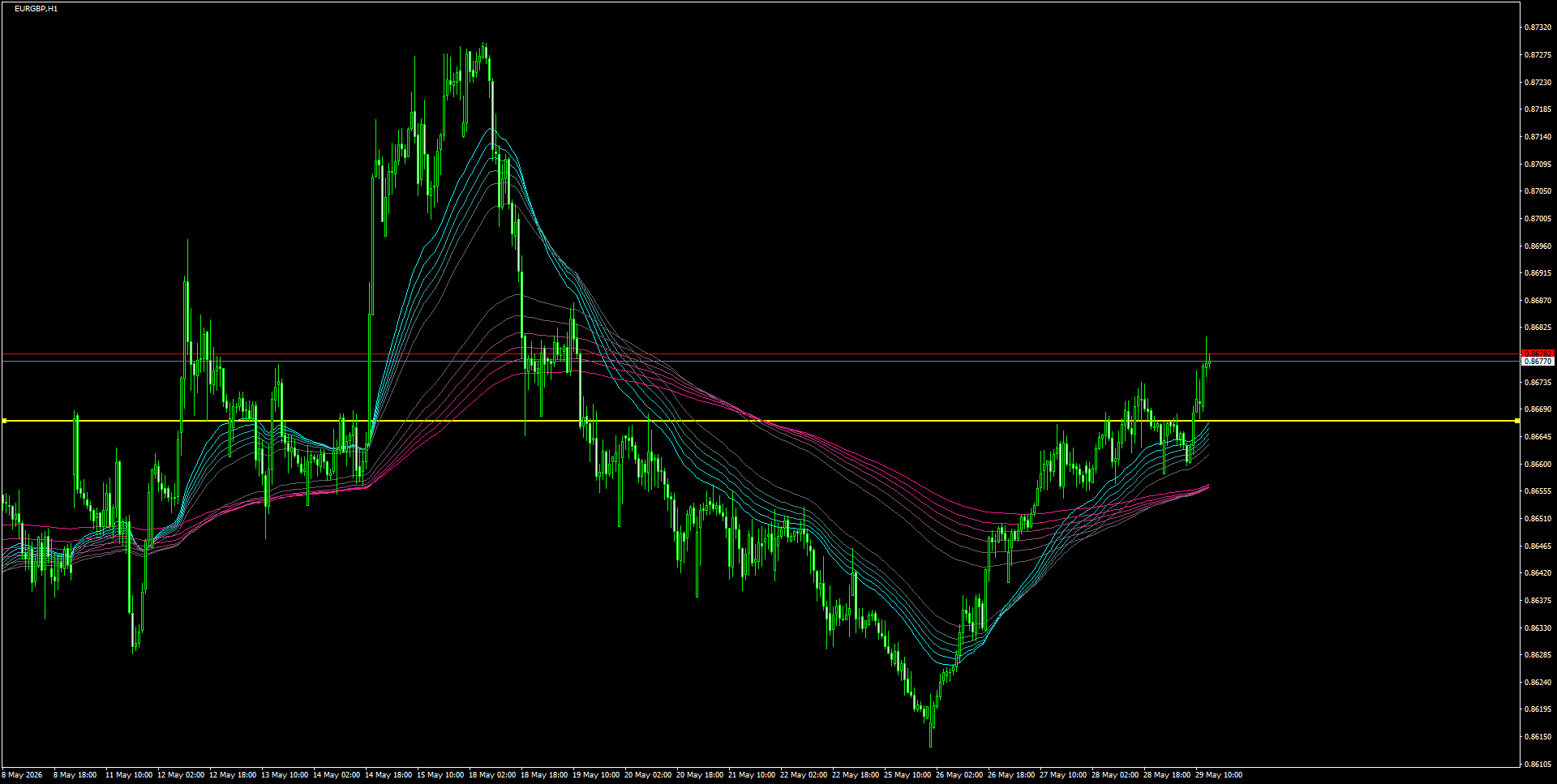1557x784 pixels.
Task: Click the 11 May 10:00 time label
Action: 129,775
